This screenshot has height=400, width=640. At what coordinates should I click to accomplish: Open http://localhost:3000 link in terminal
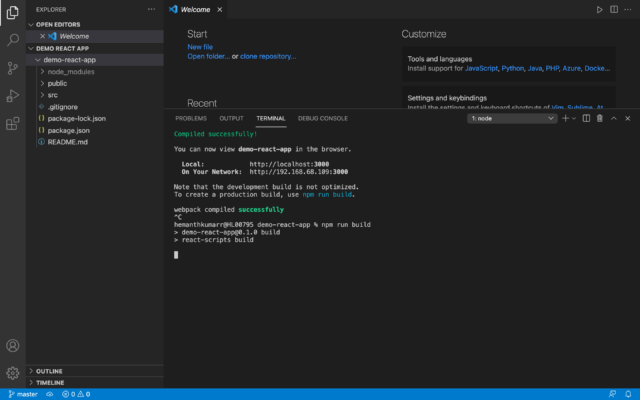click(x=289, y=164)
